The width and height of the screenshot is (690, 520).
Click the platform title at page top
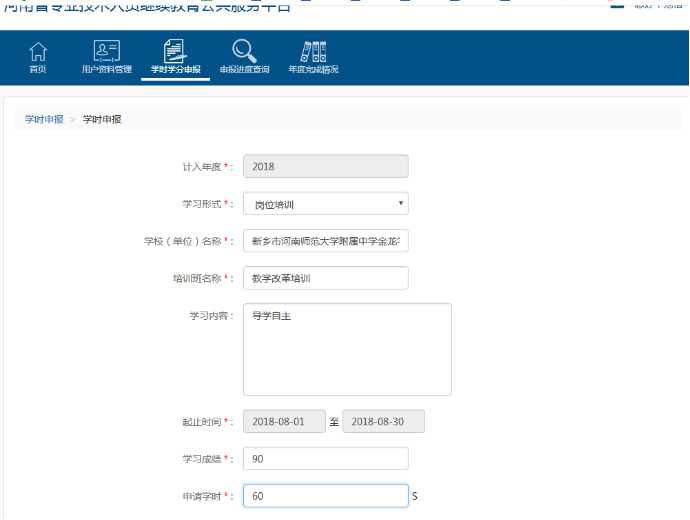tap(148, 6)
